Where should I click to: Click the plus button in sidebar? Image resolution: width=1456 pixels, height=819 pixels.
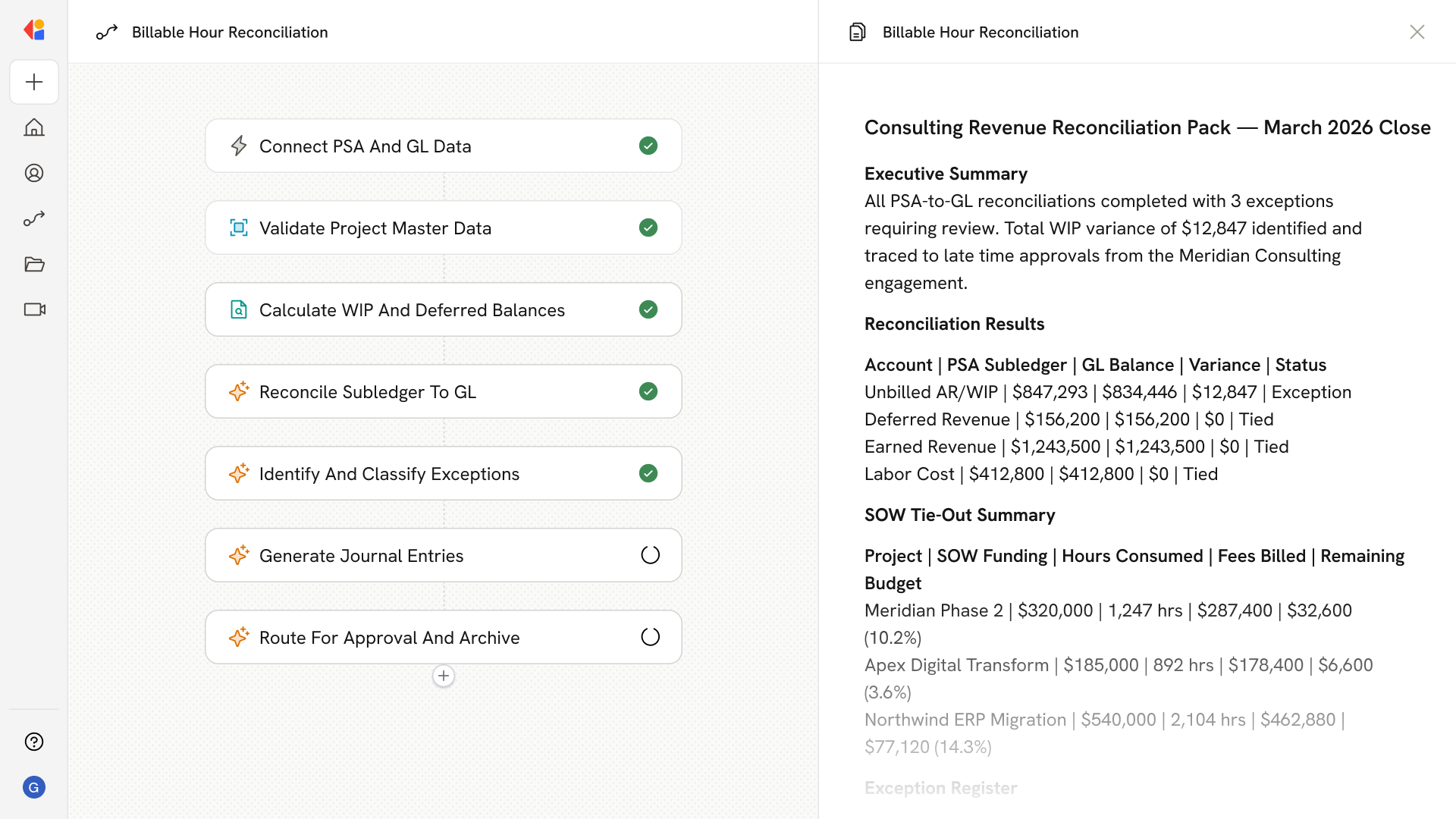(34, 82)
